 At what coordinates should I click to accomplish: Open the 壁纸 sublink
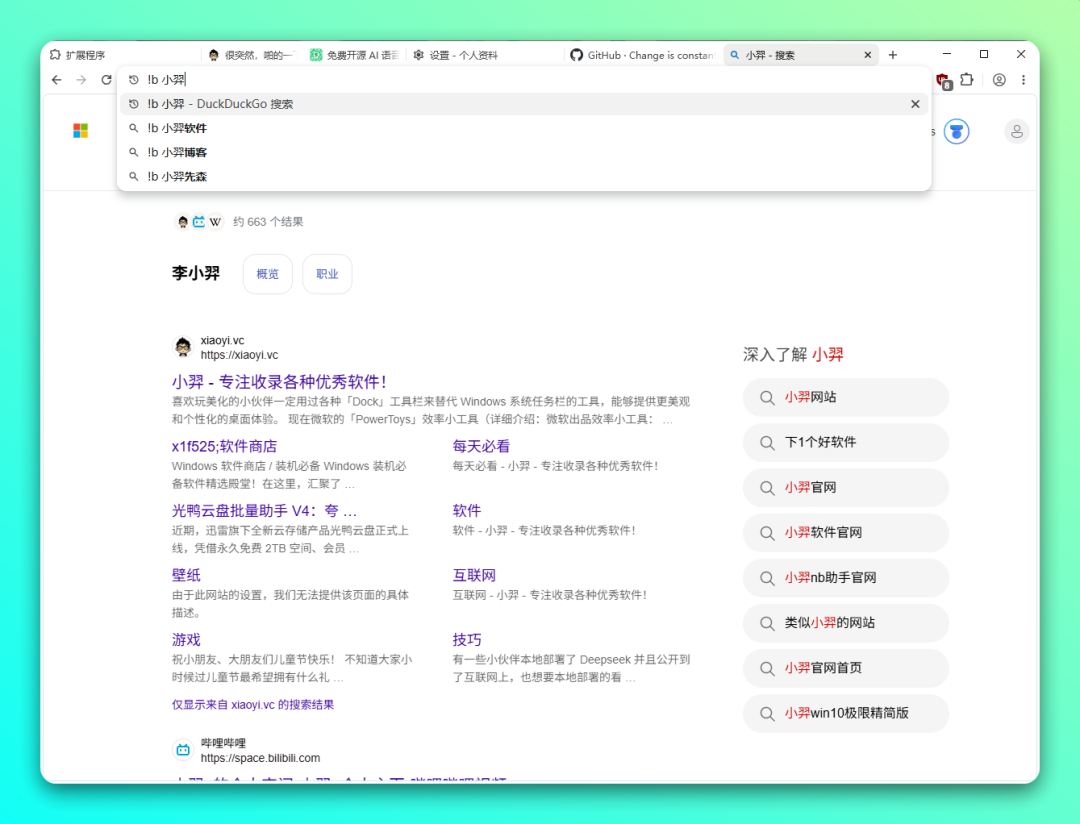click(x=186, y=575)
